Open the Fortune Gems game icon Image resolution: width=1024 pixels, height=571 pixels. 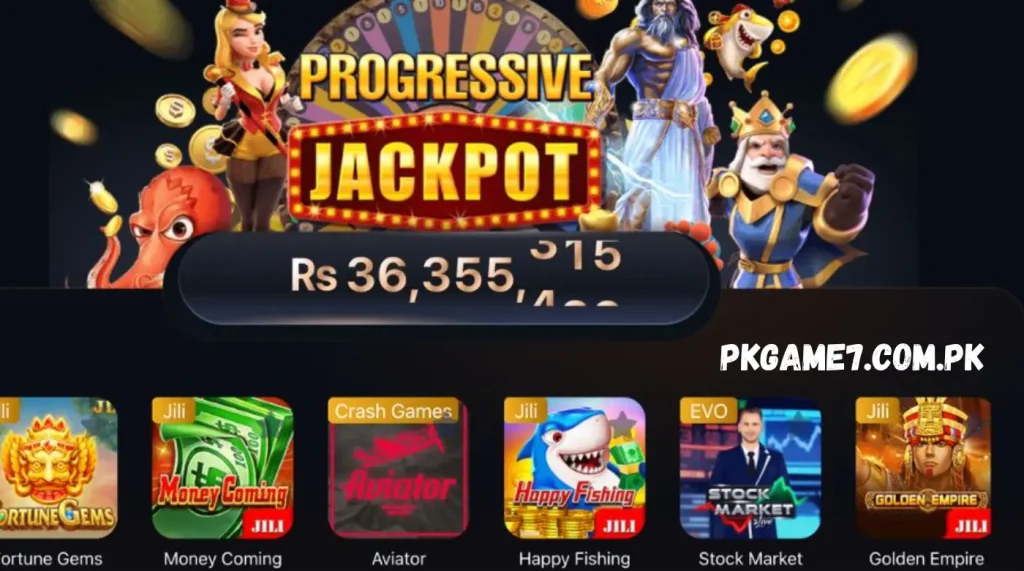(x=57, y=468)
